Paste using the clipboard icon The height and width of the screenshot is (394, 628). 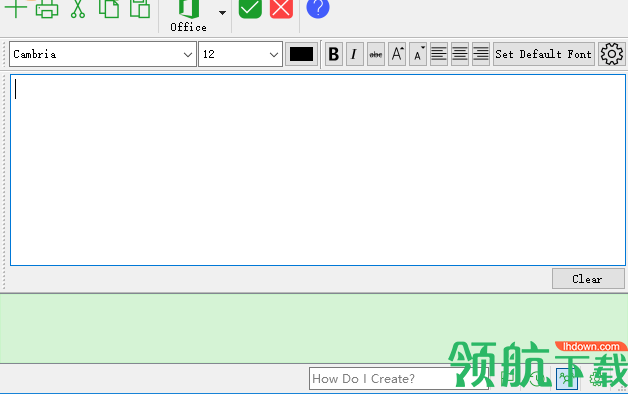(140, 9)
